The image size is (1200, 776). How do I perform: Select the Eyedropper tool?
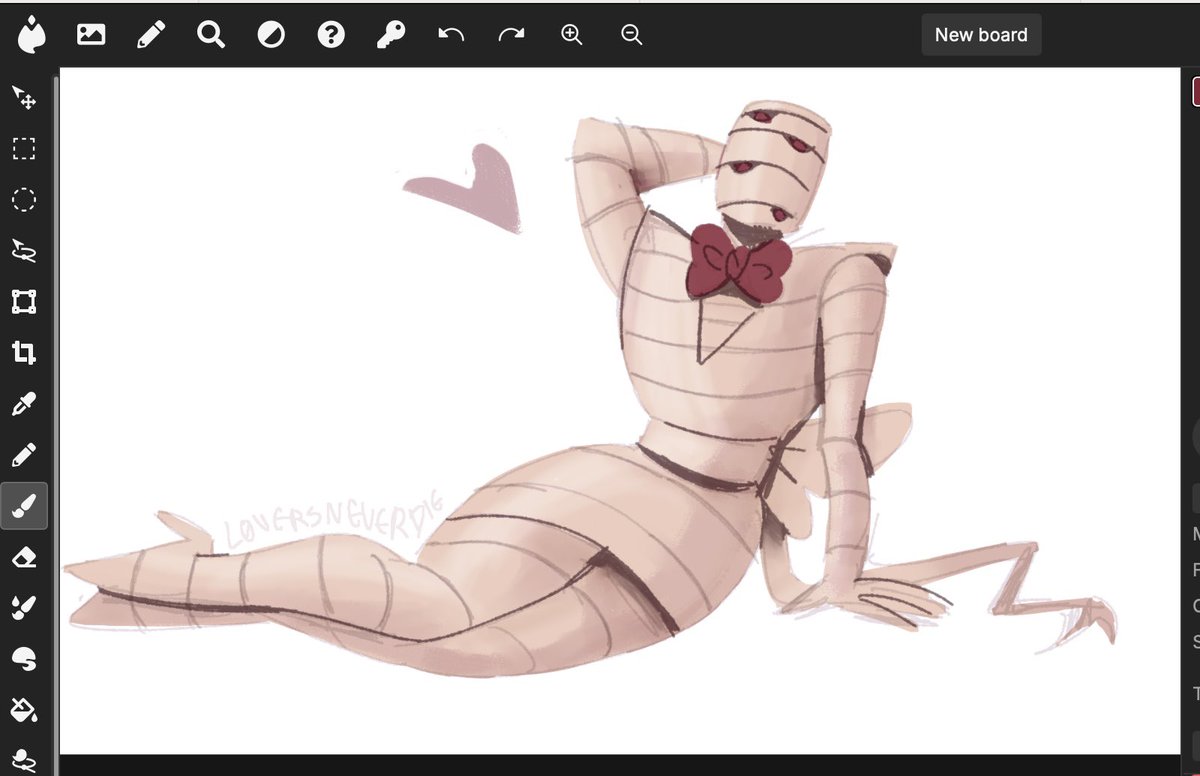pyautogui.click(x=24, y=404)
